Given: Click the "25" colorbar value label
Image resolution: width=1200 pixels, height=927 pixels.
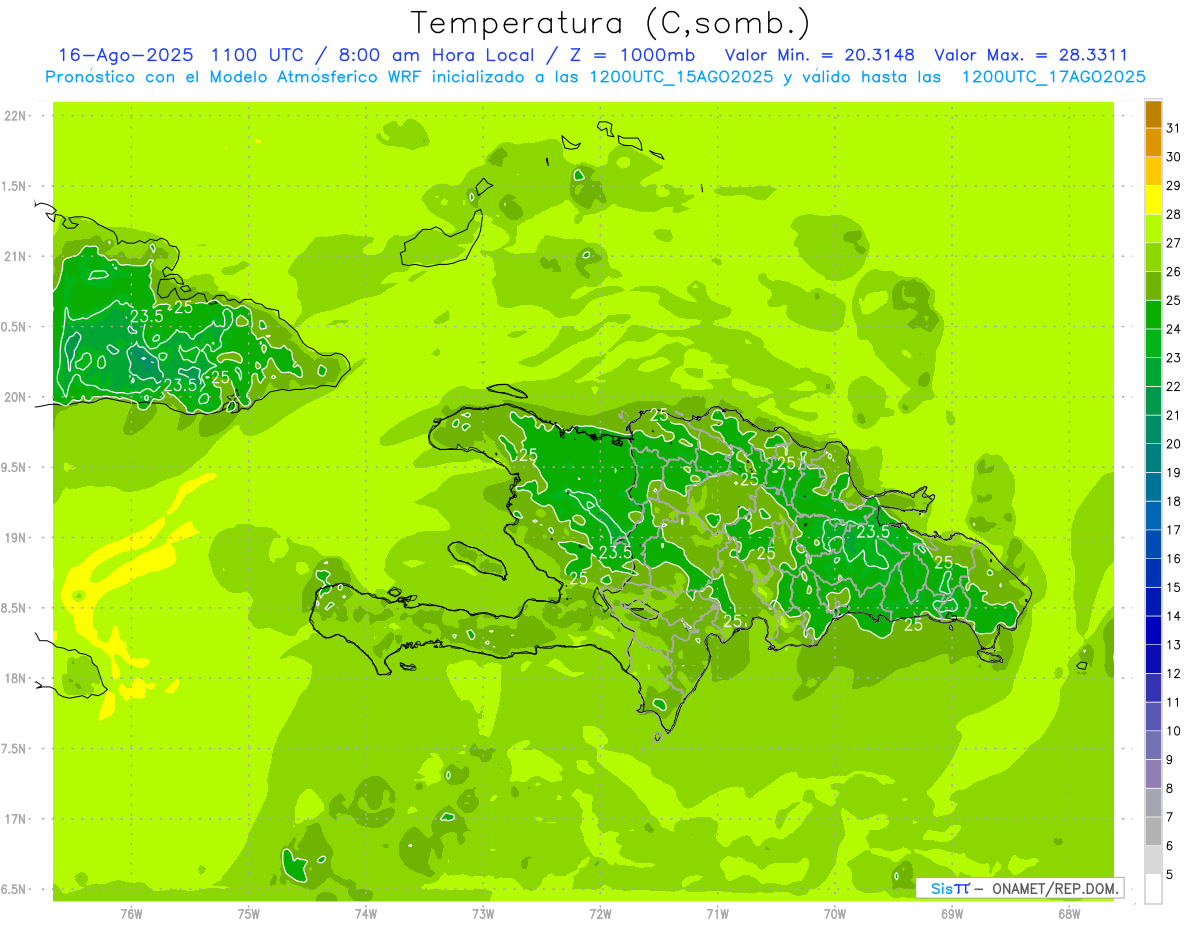Looking at the screenshot, I should point(1174,300).
